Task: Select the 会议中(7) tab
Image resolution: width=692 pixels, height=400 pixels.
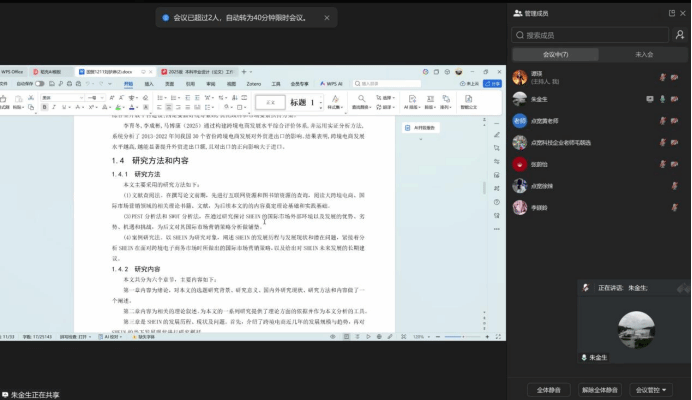Action: tap(556, 54)
